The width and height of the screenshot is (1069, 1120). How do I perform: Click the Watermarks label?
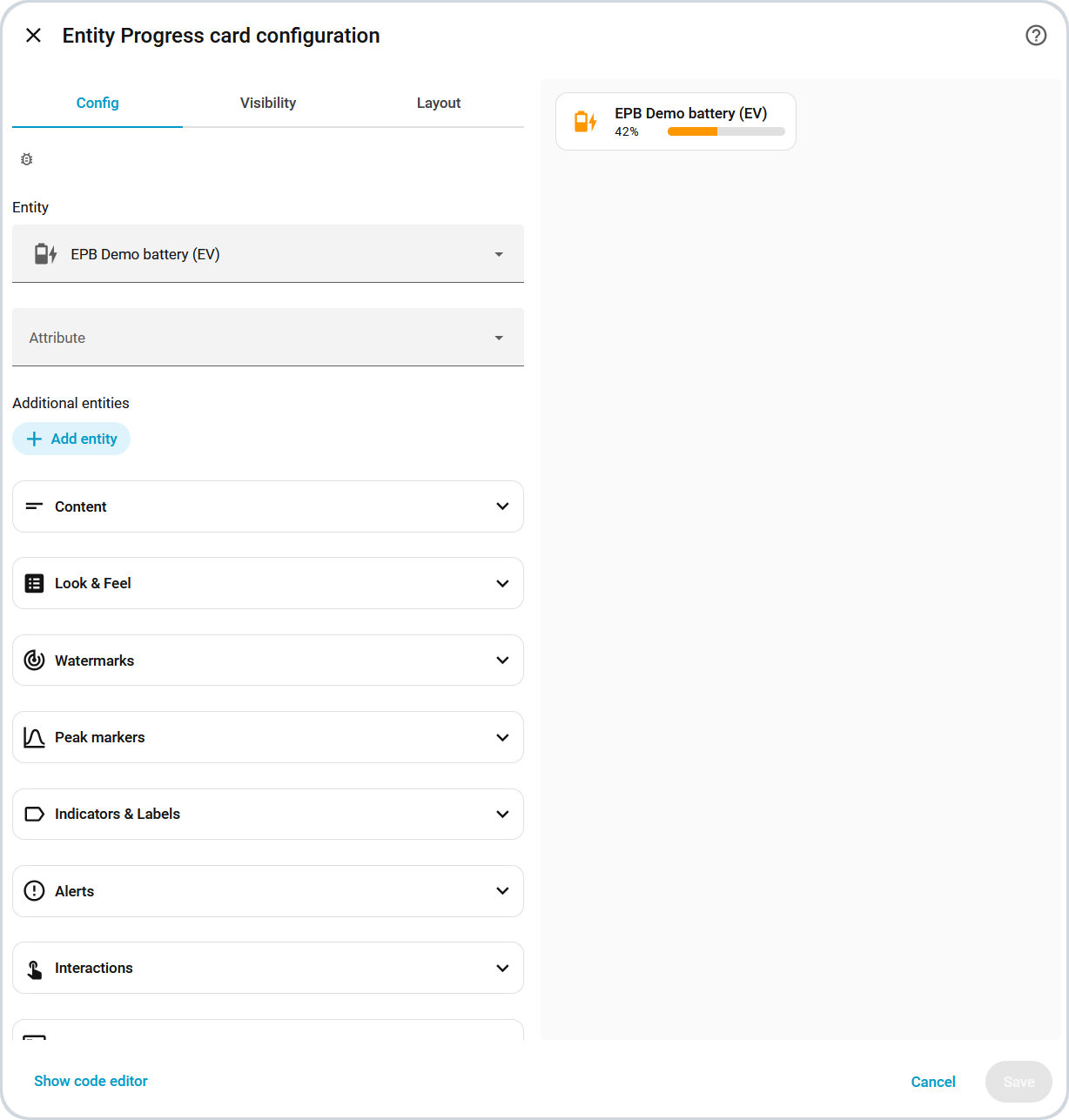[x=95, y=661]
